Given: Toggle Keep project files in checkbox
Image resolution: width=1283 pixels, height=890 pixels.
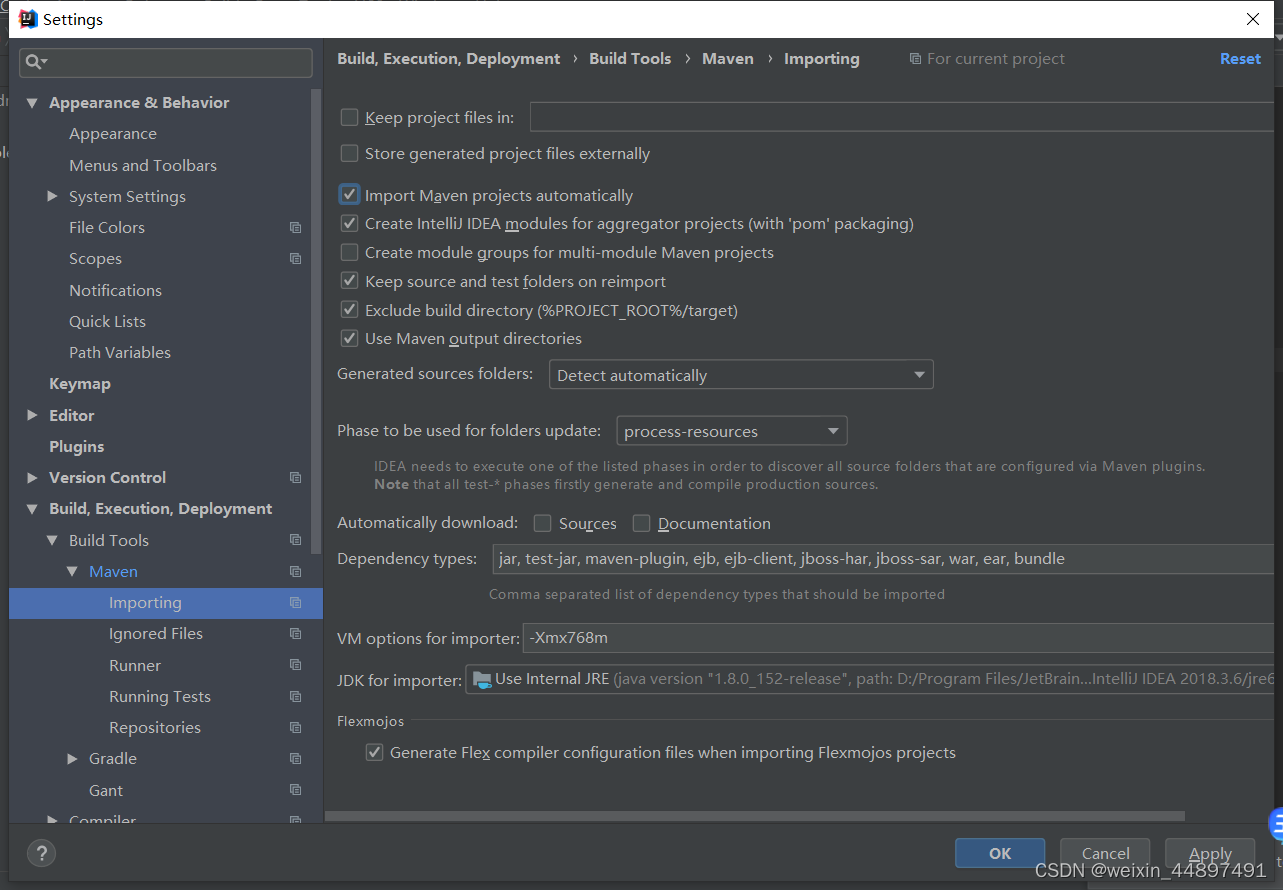Looking at the screenshot, I should click(x=349, y=117).
